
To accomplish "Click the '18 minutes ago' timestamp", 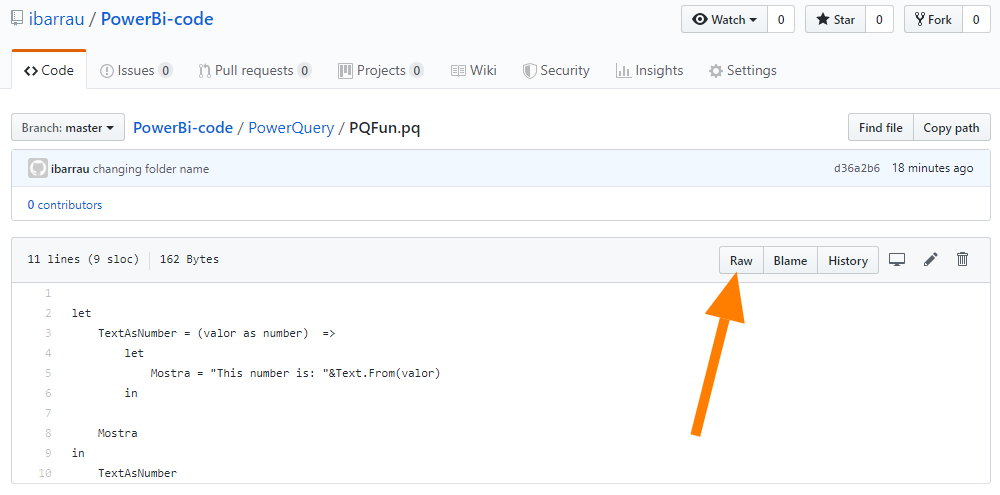I will coord(932,168).
